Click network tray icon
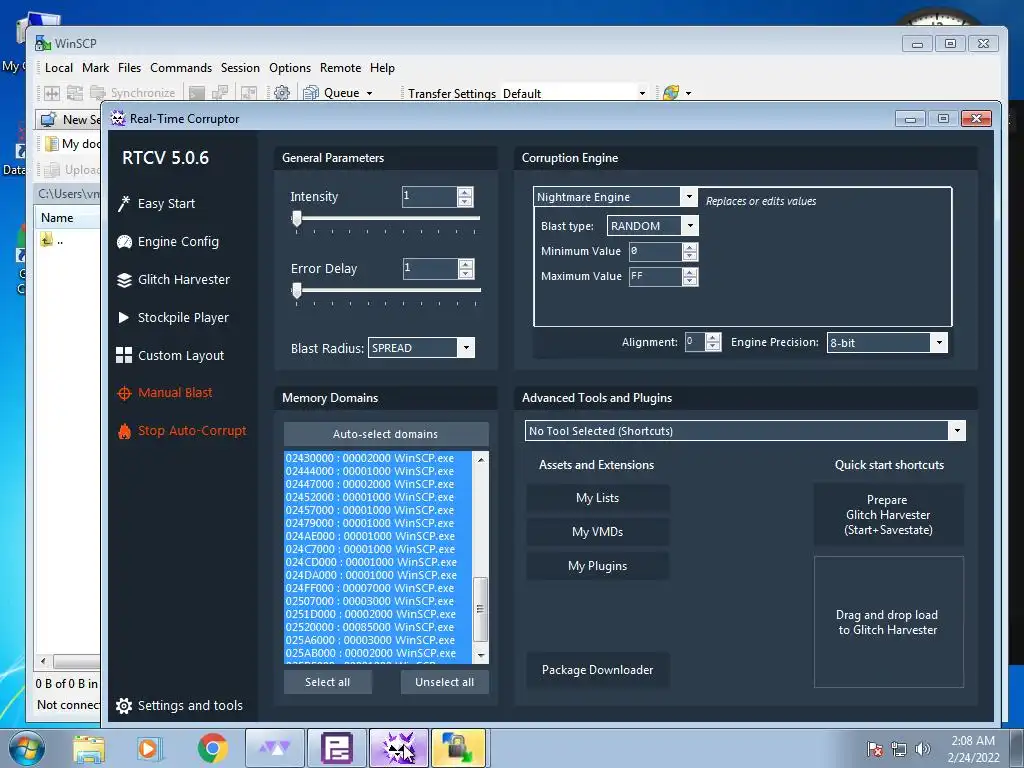1024x768 pixels. click(x=899, y=749)
